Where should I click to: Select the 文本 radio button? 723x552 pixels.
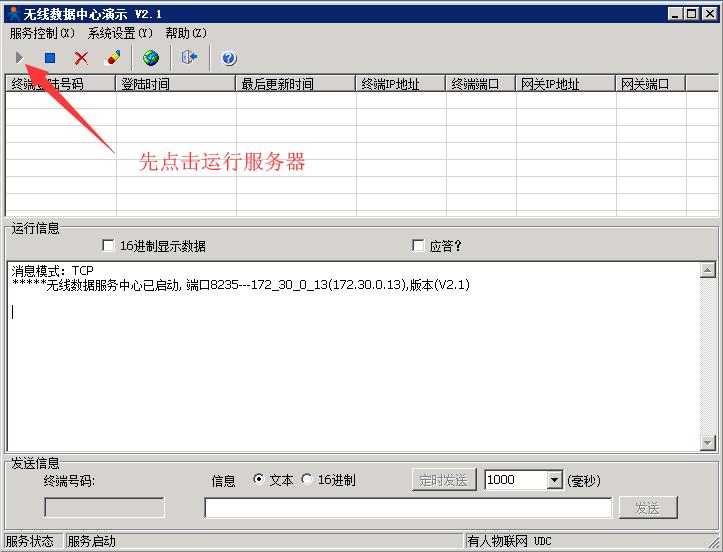click(x=259, y=480)
